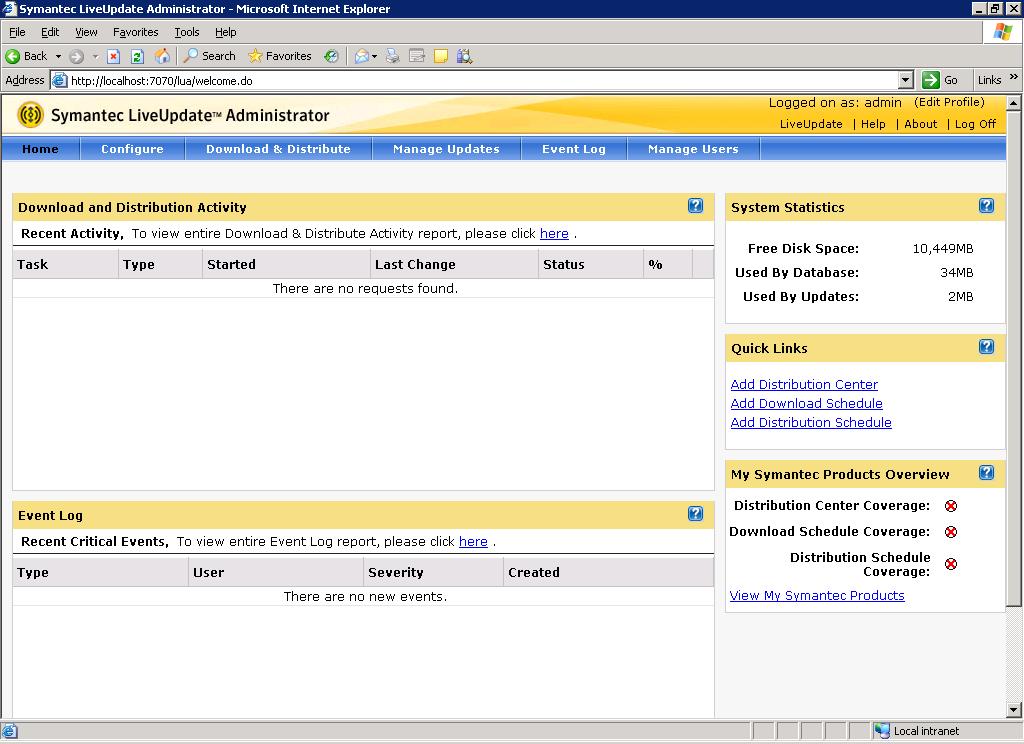The width and height of the screenshot is (1024, 744).
Task: Open the Address bar dropdown list
Action: coord(903,79)
